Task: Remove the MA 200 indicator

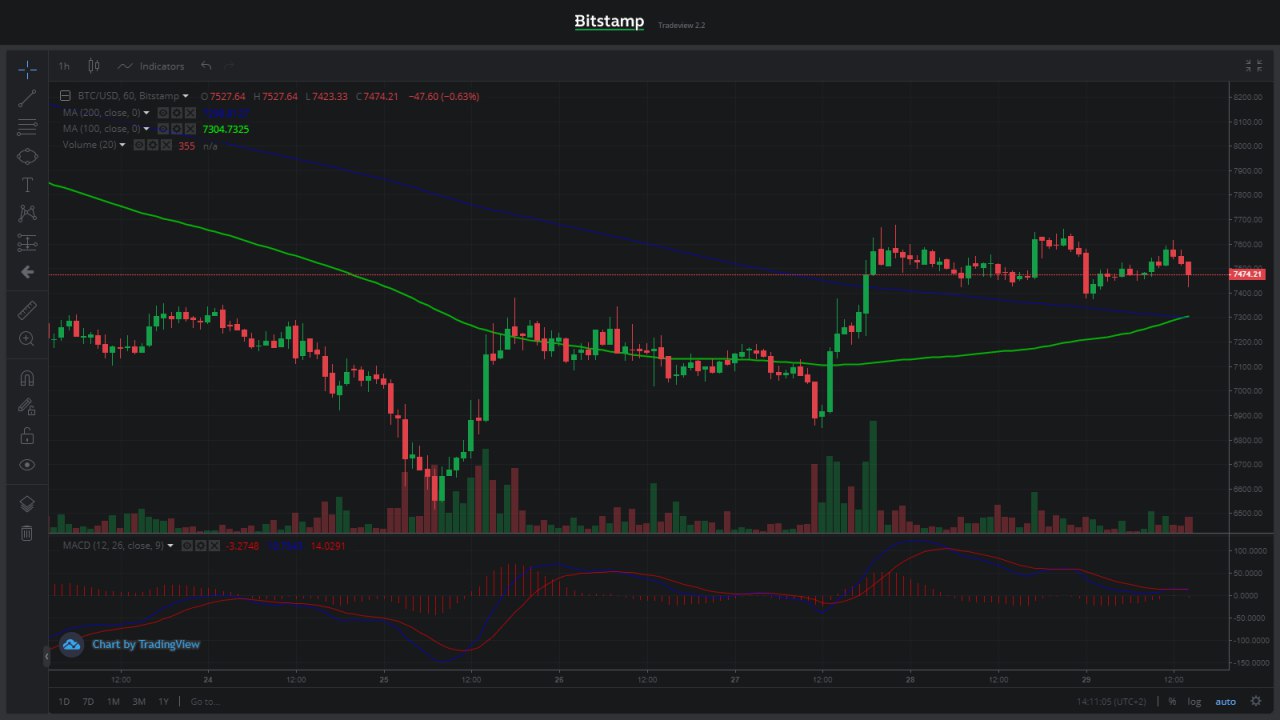Action: (190, 113)
